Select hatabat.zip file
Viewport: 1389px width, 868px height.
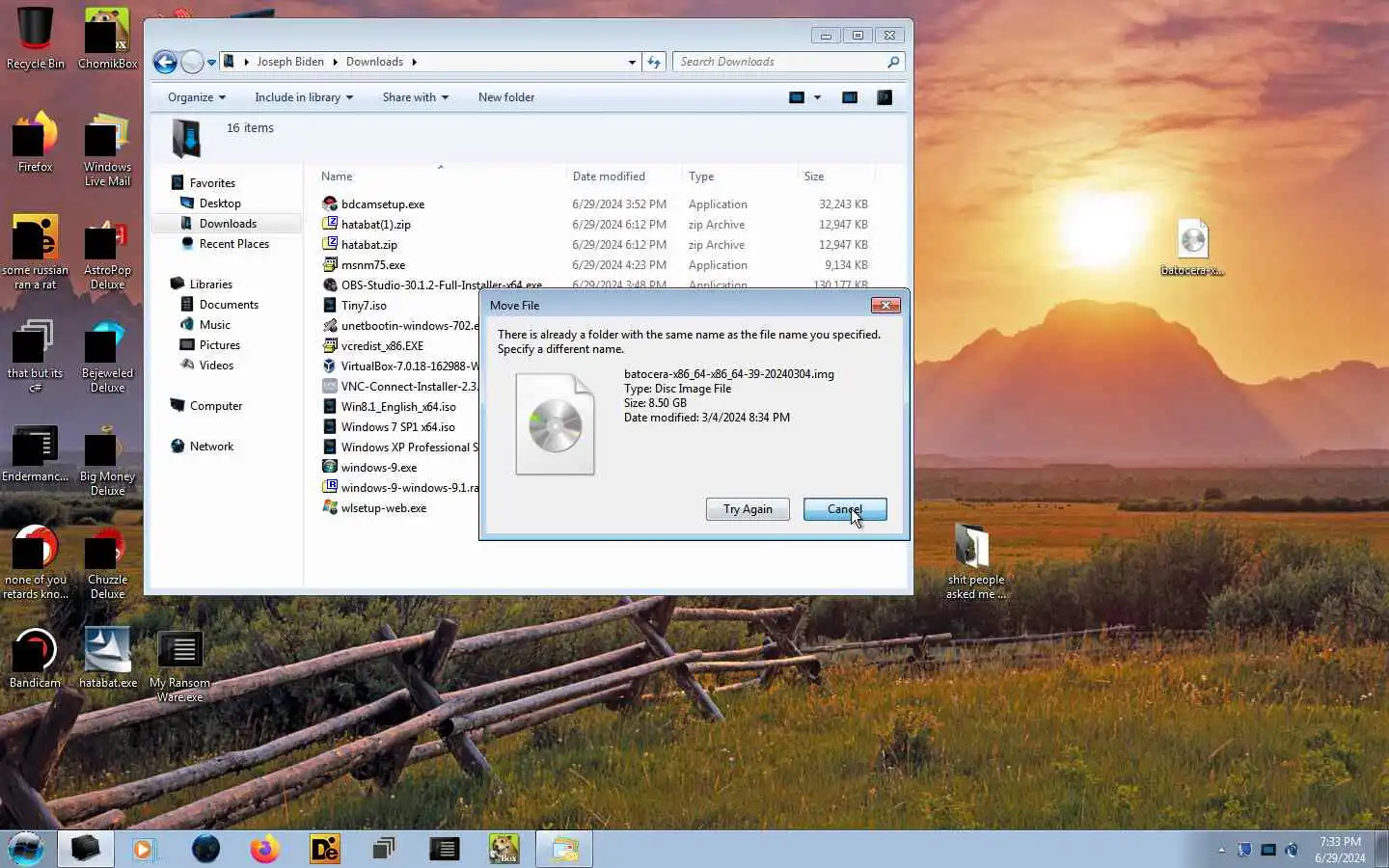pyautogui.click(x=369, y=245)
